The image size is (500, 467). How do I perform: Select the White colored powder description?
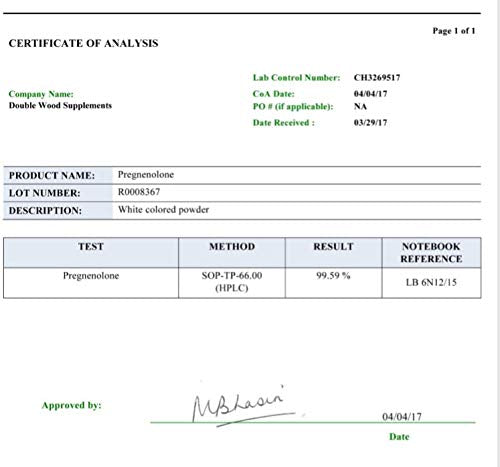point(163,210)
